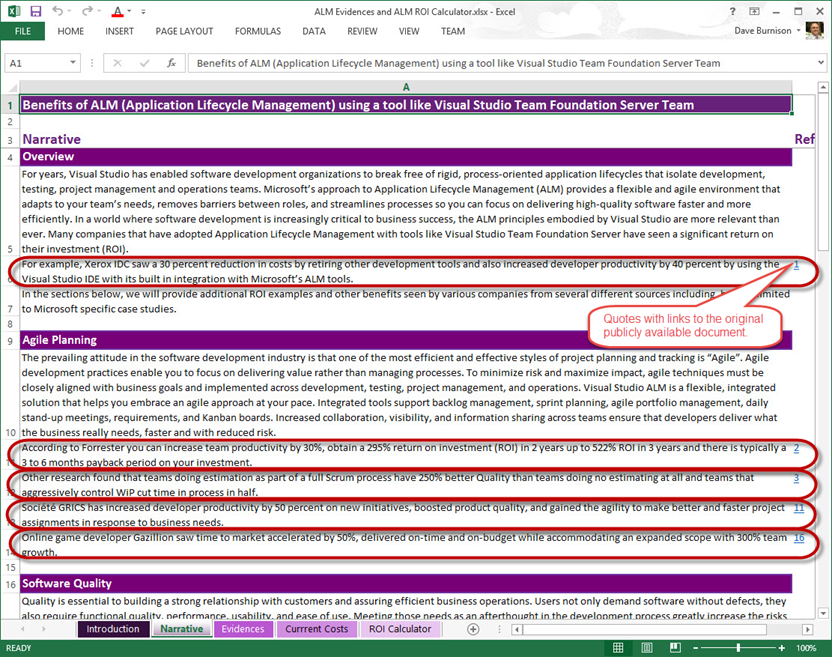
Task: Open the TEAM ribbon tab
Action: click(x=453, y=31)
